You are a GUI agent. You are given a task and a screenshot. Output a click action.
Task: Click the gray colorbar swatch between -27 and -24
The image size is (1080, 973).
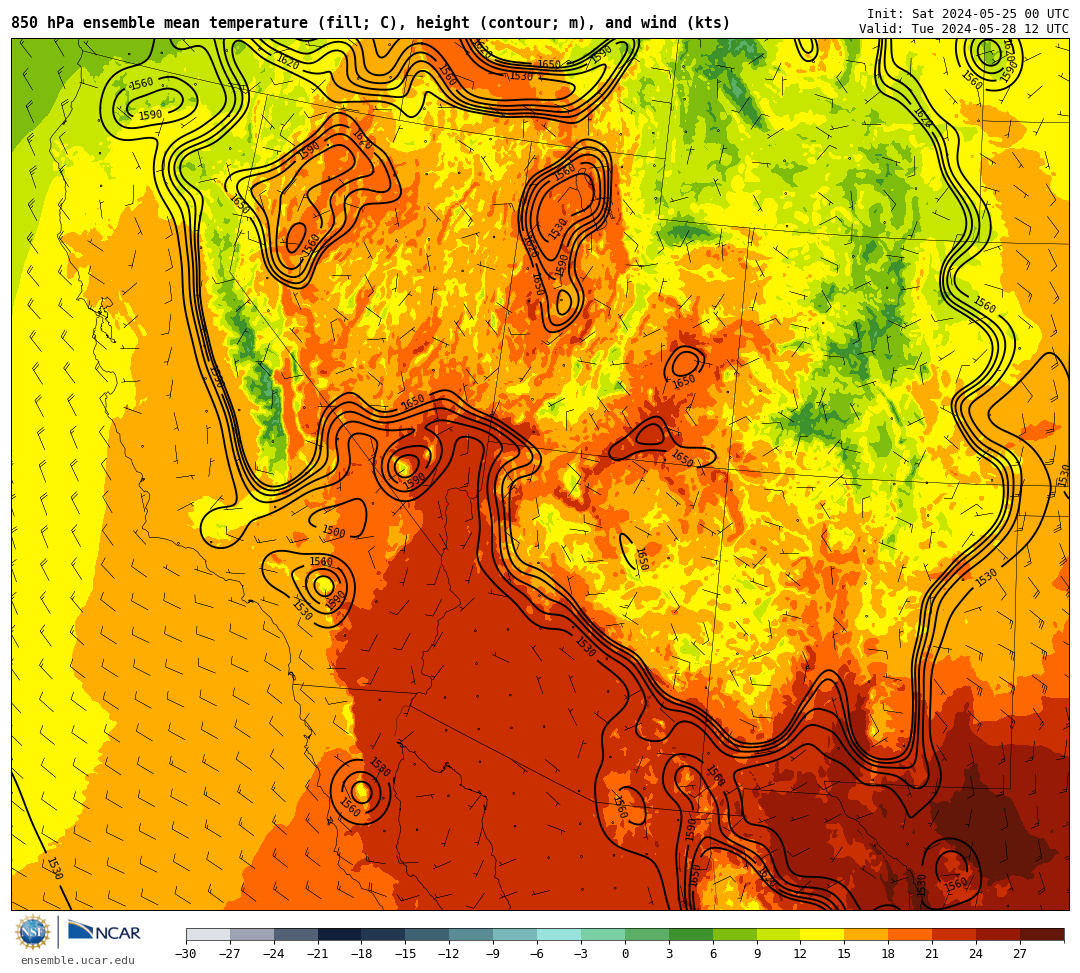click(x=252, y=934)
